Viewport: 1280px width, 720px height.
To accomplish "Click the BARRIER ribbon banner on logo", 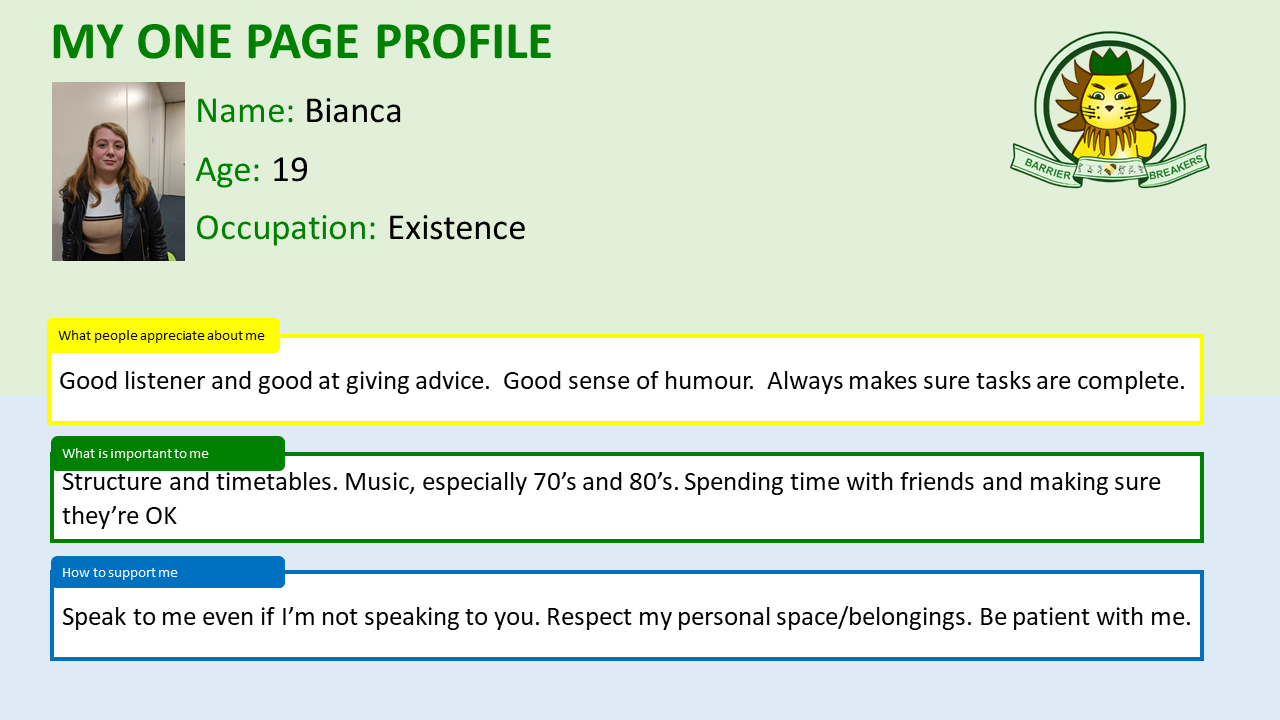I will [1048, 167].
